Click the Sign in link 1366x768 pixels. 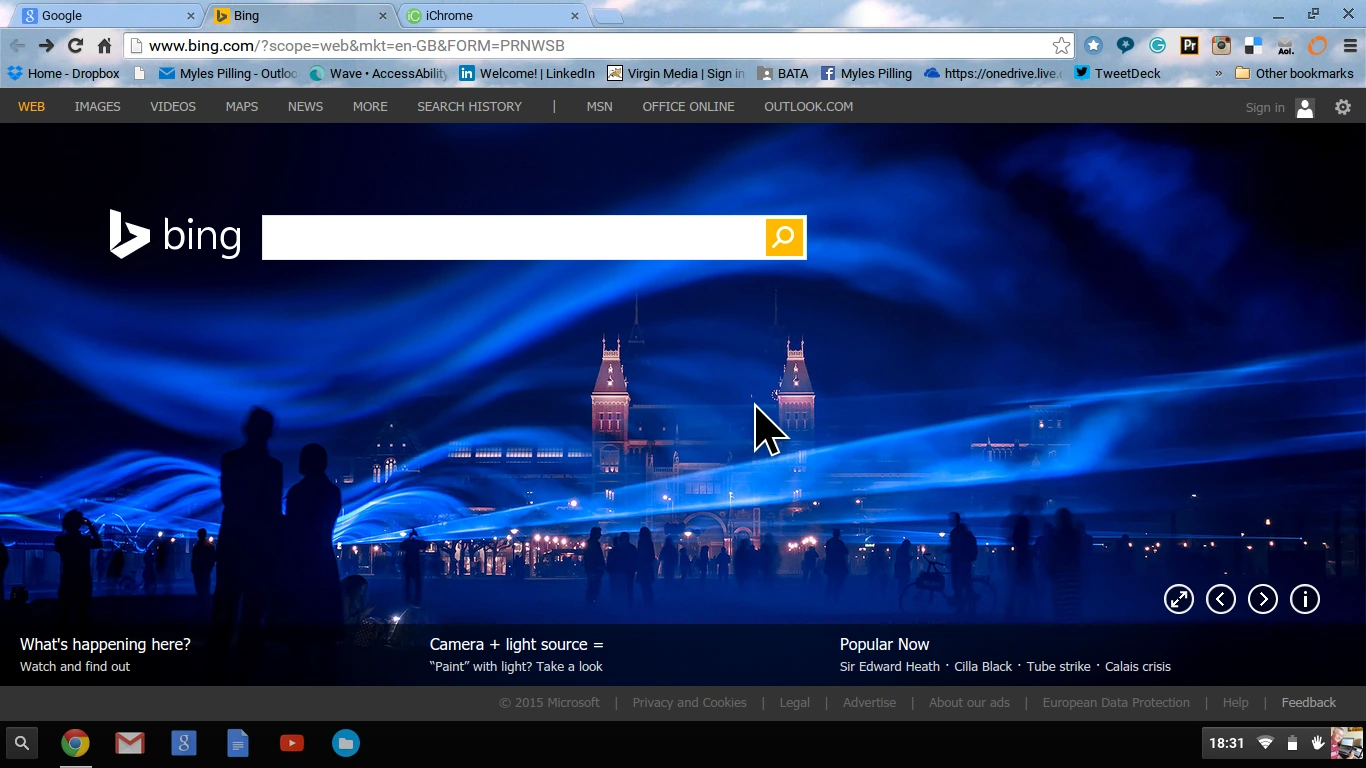(1265, 108)
